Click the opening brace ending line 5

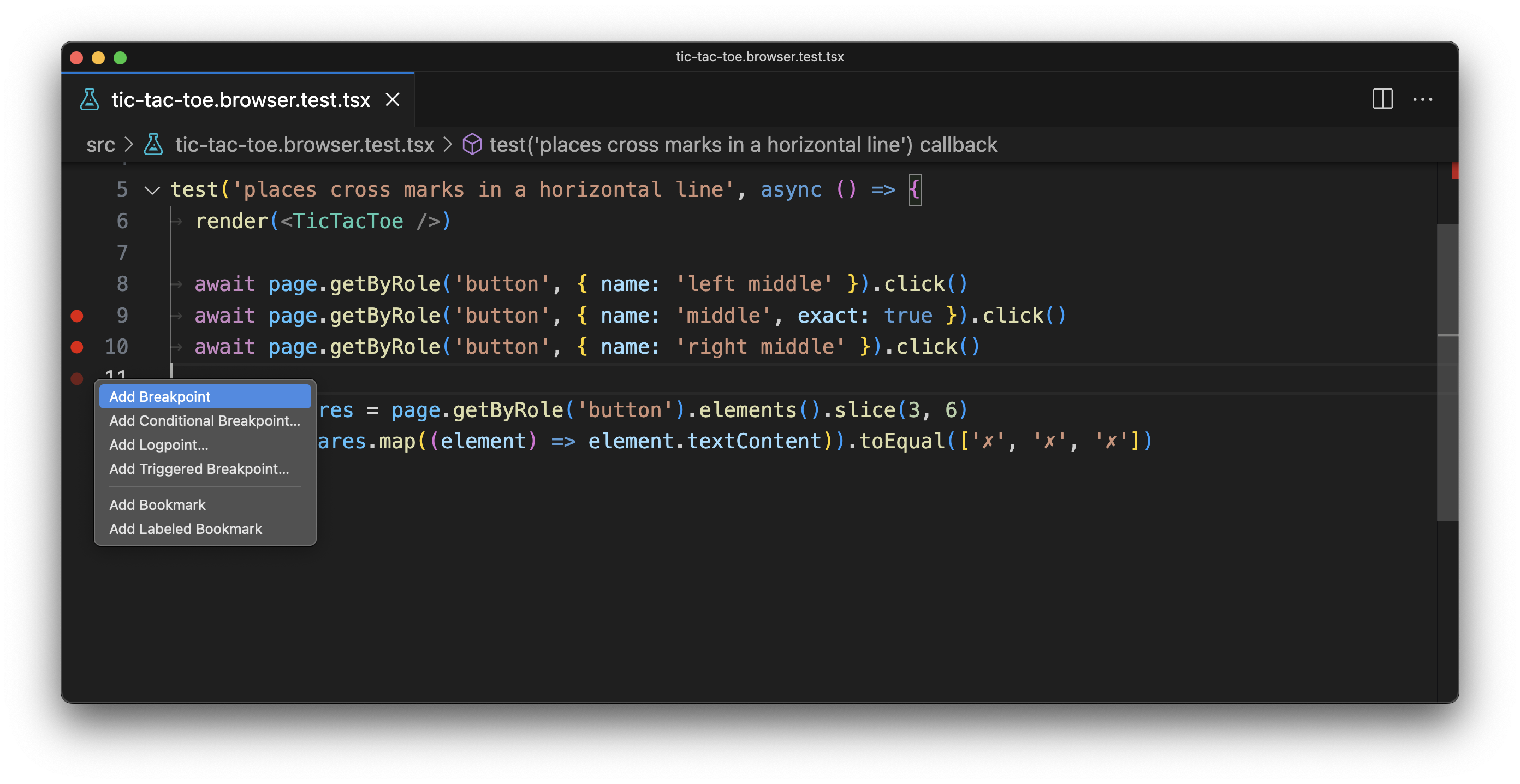(914, 190)
